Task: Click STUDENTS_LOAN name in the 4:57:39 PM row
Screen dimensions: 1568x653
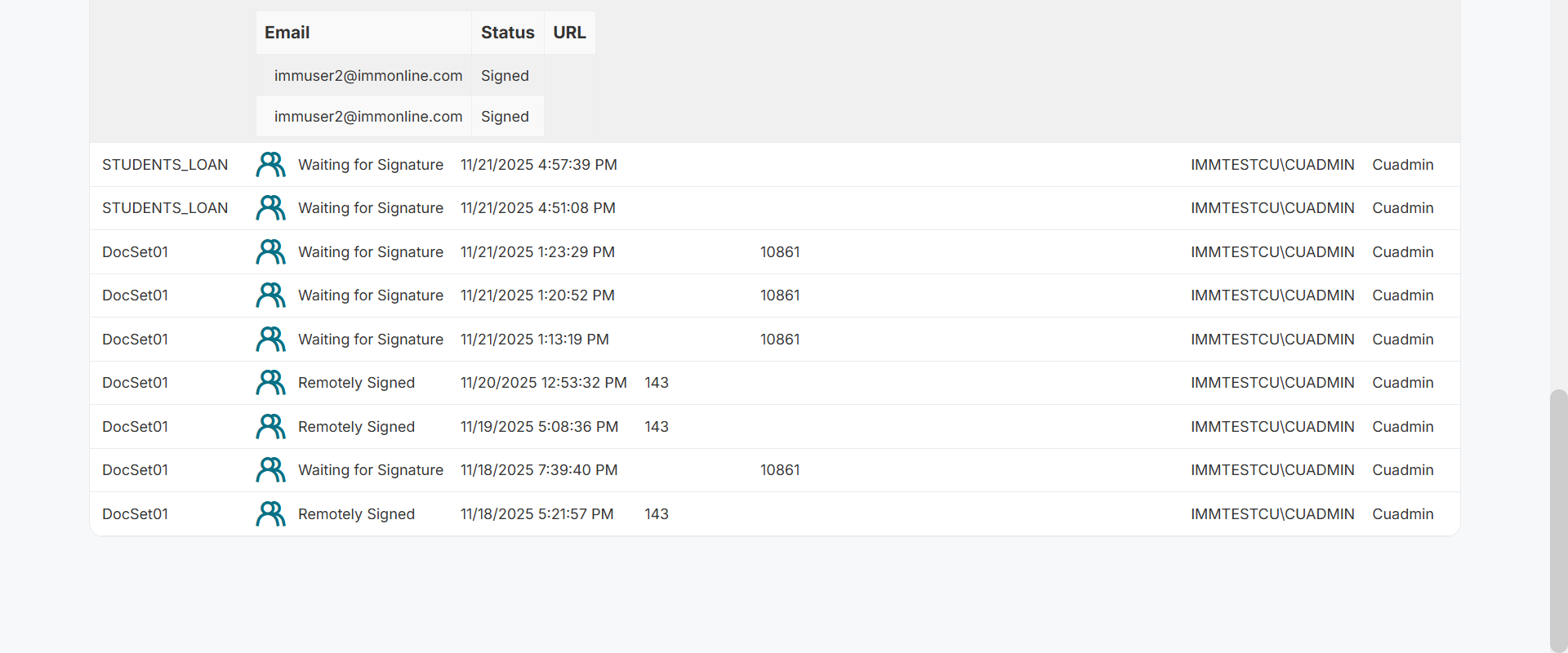Action: 165,165
